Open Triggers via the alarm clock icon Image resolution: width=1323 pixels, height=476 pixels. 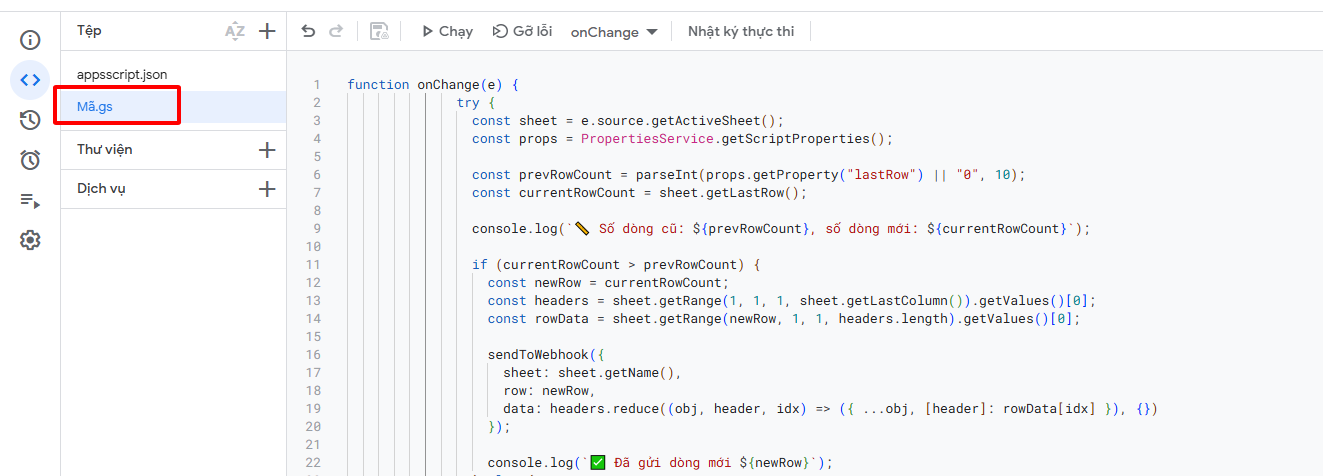tap(30, 160)
